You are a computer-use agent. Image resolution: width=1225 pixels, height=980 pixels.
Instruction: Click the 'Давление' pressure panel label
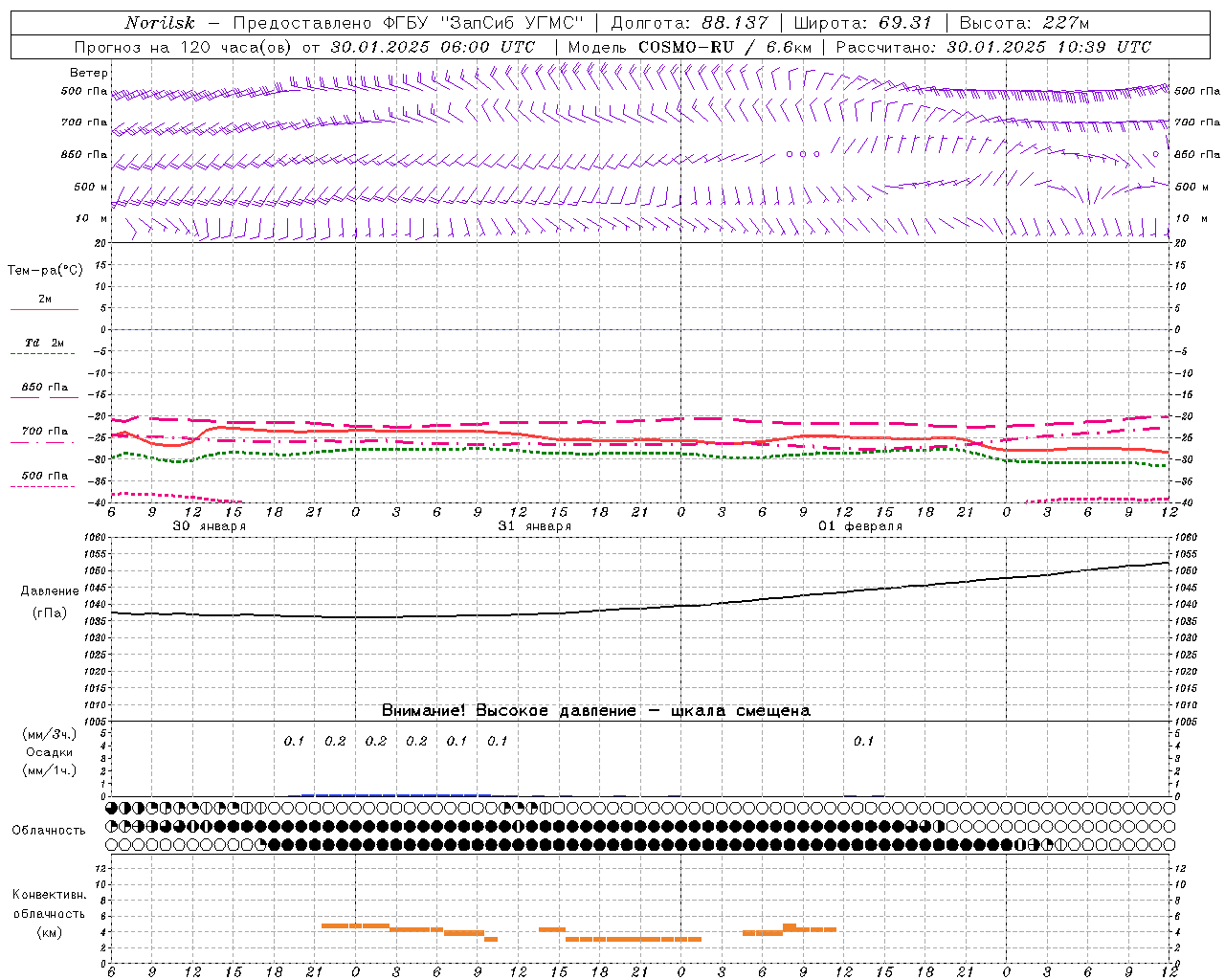click(x=50, y=591)
